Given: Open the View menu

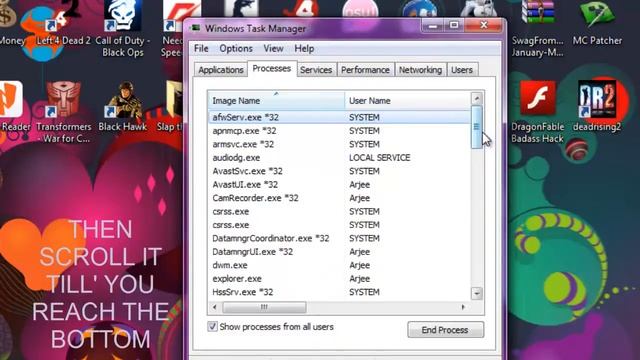Looking at the screenshot, I should click(273, 49).
